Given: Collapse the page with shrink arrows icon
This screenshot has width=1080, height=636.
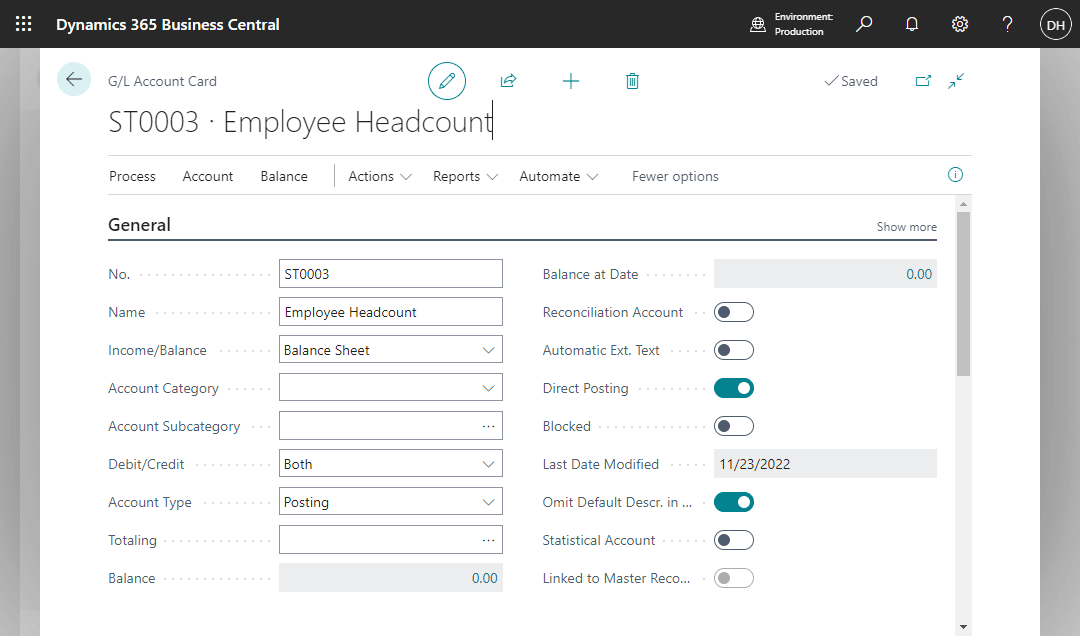Looking at the screenshot, I should click(x=956, y=81).
